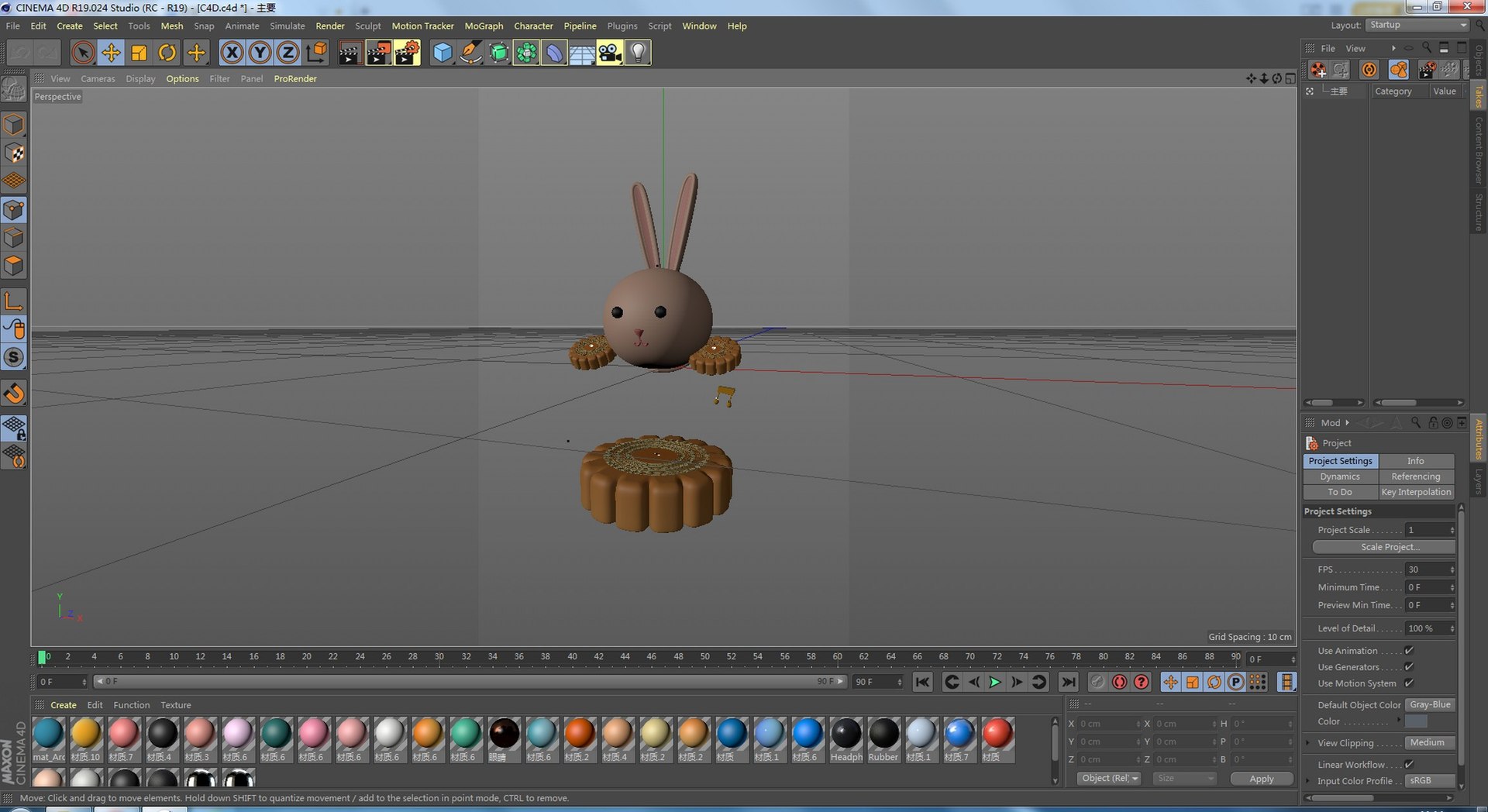Open ProRender viewport menu
The image size is (1488, 812).
coord(294,79)
